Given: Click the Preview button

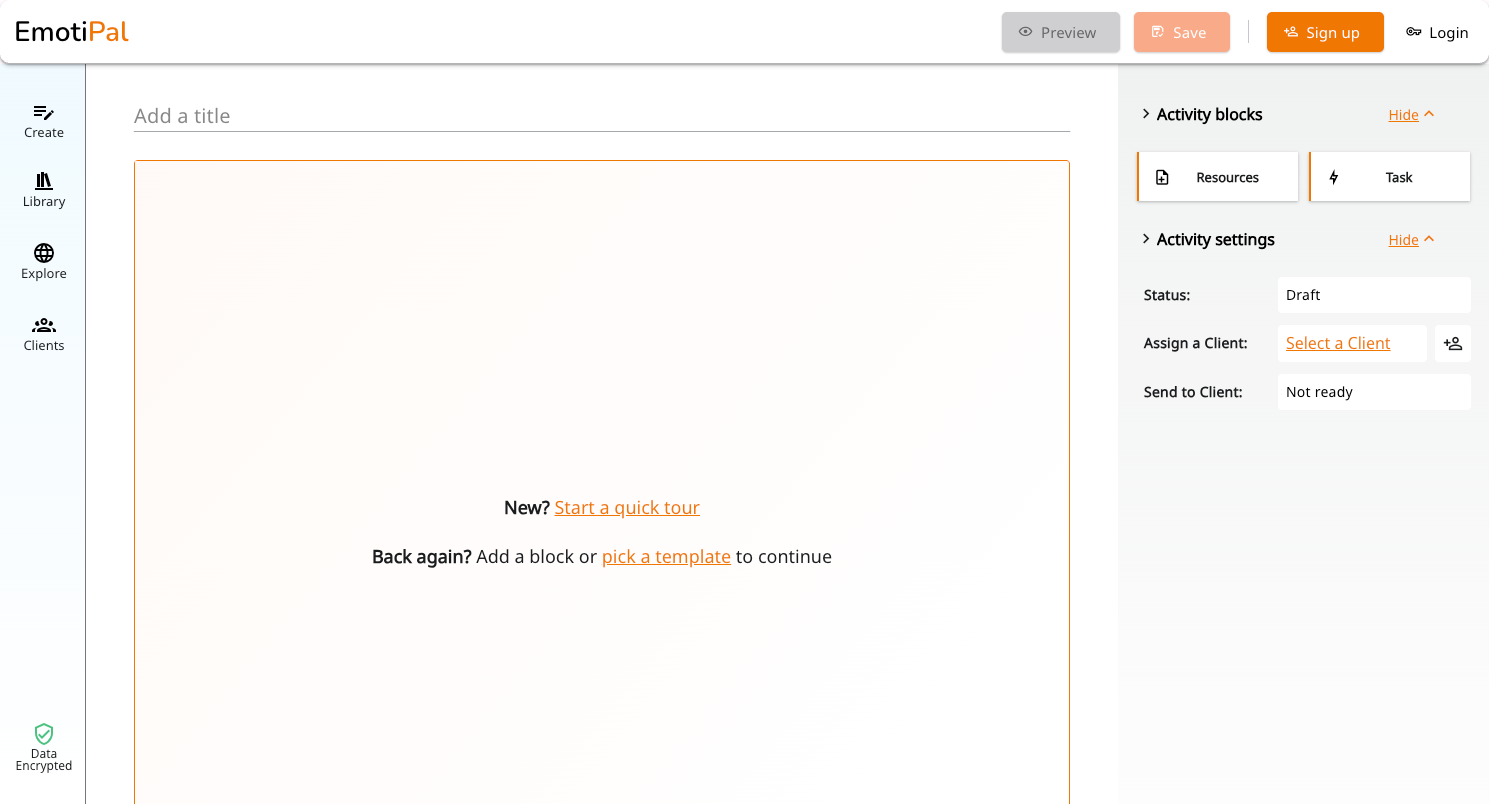Looking at the screenshot, I should click(1061, 32).
